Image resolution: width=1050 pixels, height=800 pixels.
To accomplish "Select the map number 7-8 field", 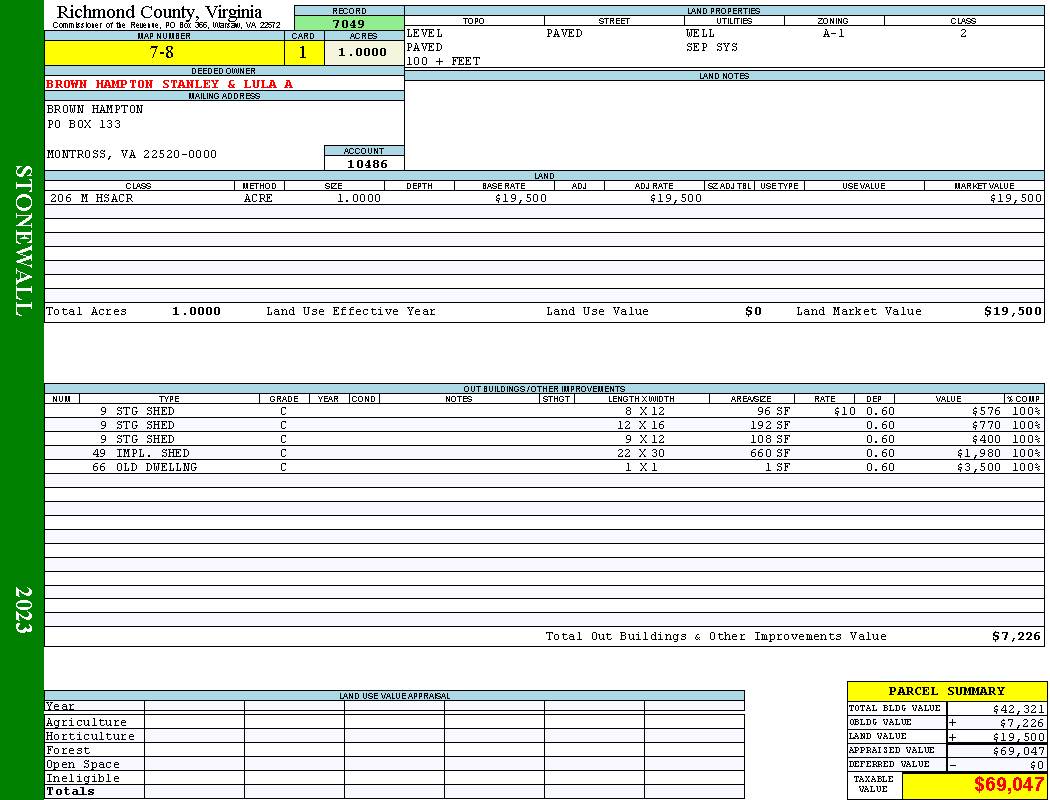I will (164, 52).
